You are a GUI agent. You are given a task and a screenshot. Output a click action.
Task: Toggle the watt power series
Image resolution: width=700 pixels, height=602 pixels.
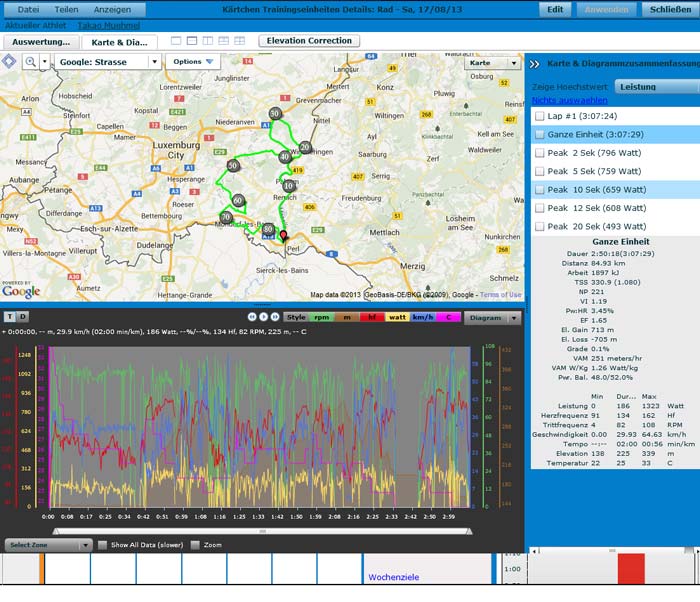(397, 317)
